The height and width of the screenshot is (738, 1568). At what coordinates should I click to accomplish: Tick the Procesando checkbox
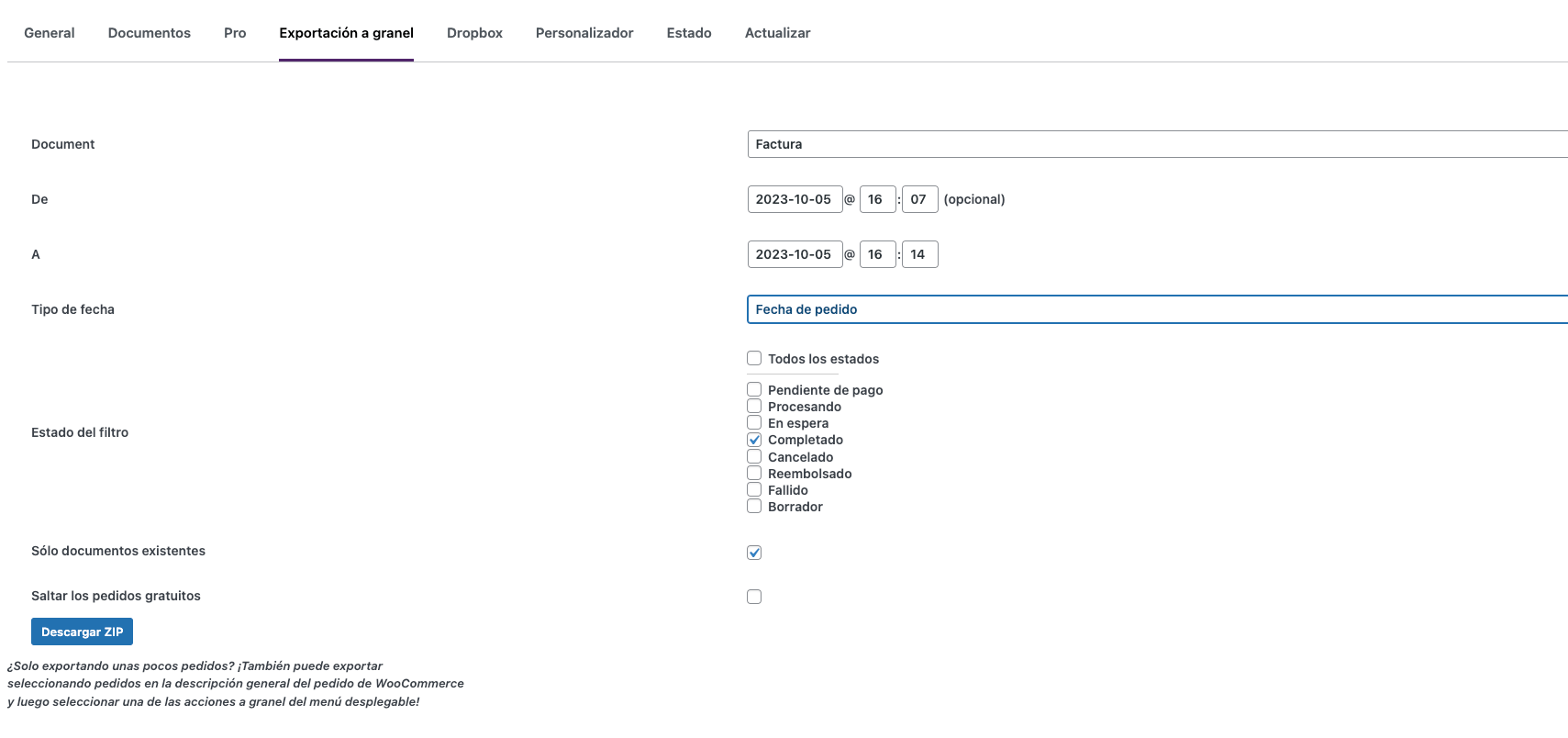click(x=754, y=406)
